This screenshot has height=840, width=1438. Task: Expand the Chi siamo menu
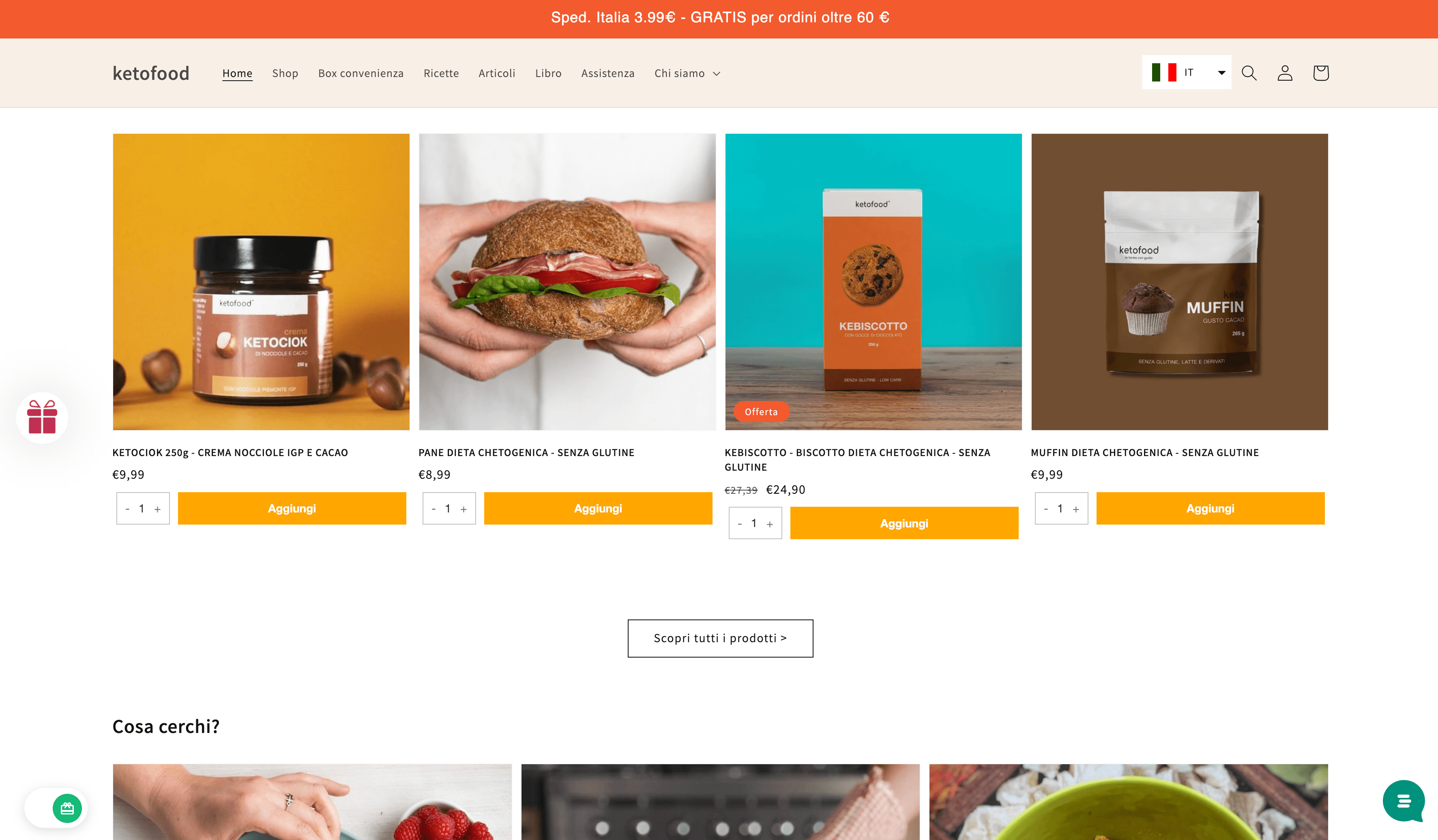point(687,73)
